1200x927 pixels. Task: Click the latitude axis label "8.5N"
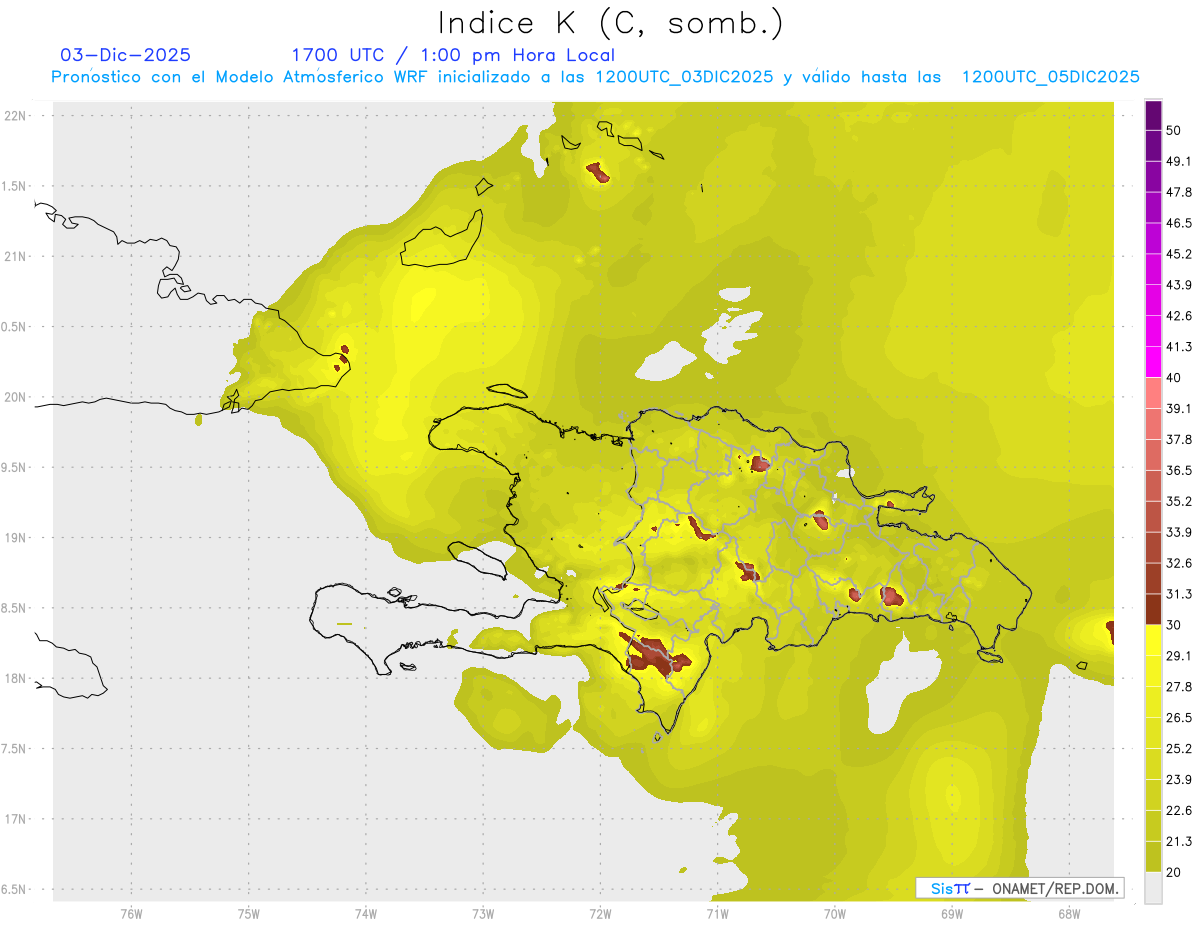coord(16,608)
